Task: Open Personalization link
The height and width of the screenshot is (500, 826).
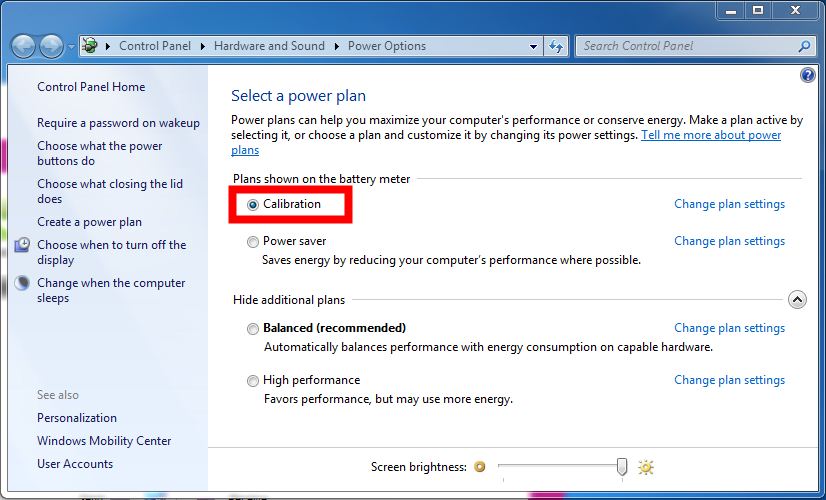Action: [x=77, y=418]
